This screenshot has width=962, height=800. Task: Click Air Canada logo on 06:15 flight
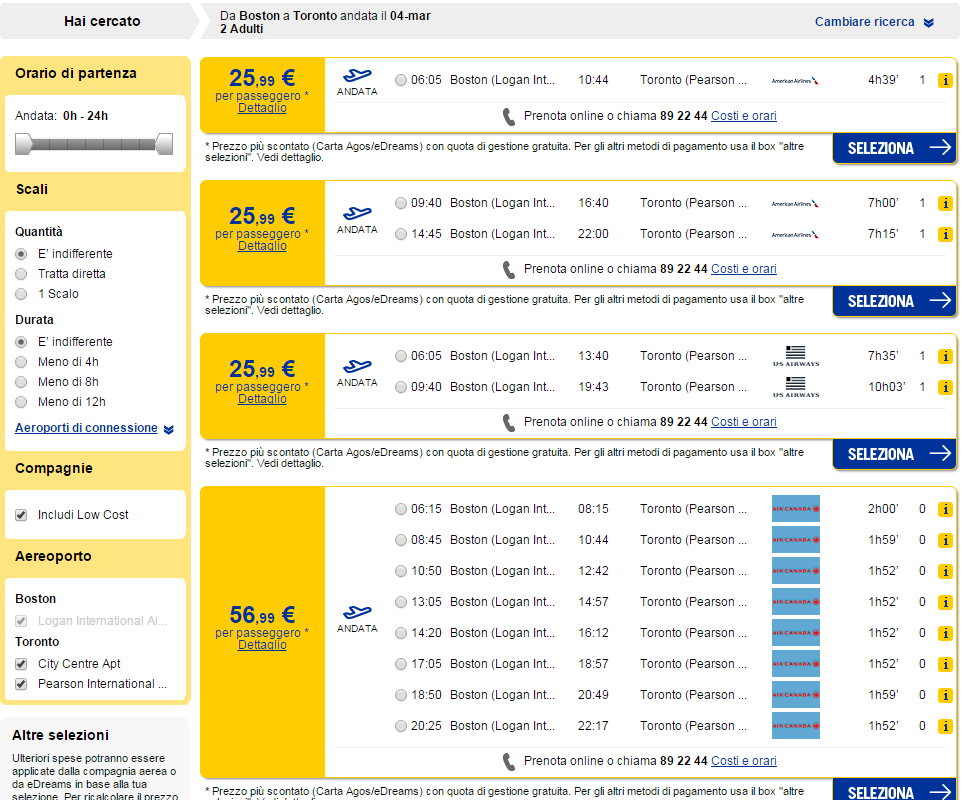[796, 509]
